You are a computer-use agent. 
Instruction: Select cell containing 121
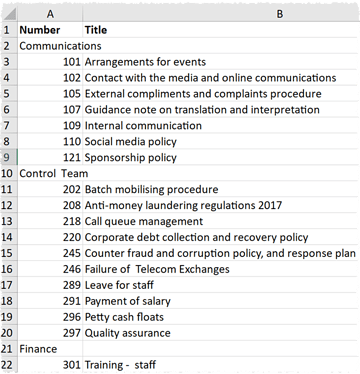[50, 157]
